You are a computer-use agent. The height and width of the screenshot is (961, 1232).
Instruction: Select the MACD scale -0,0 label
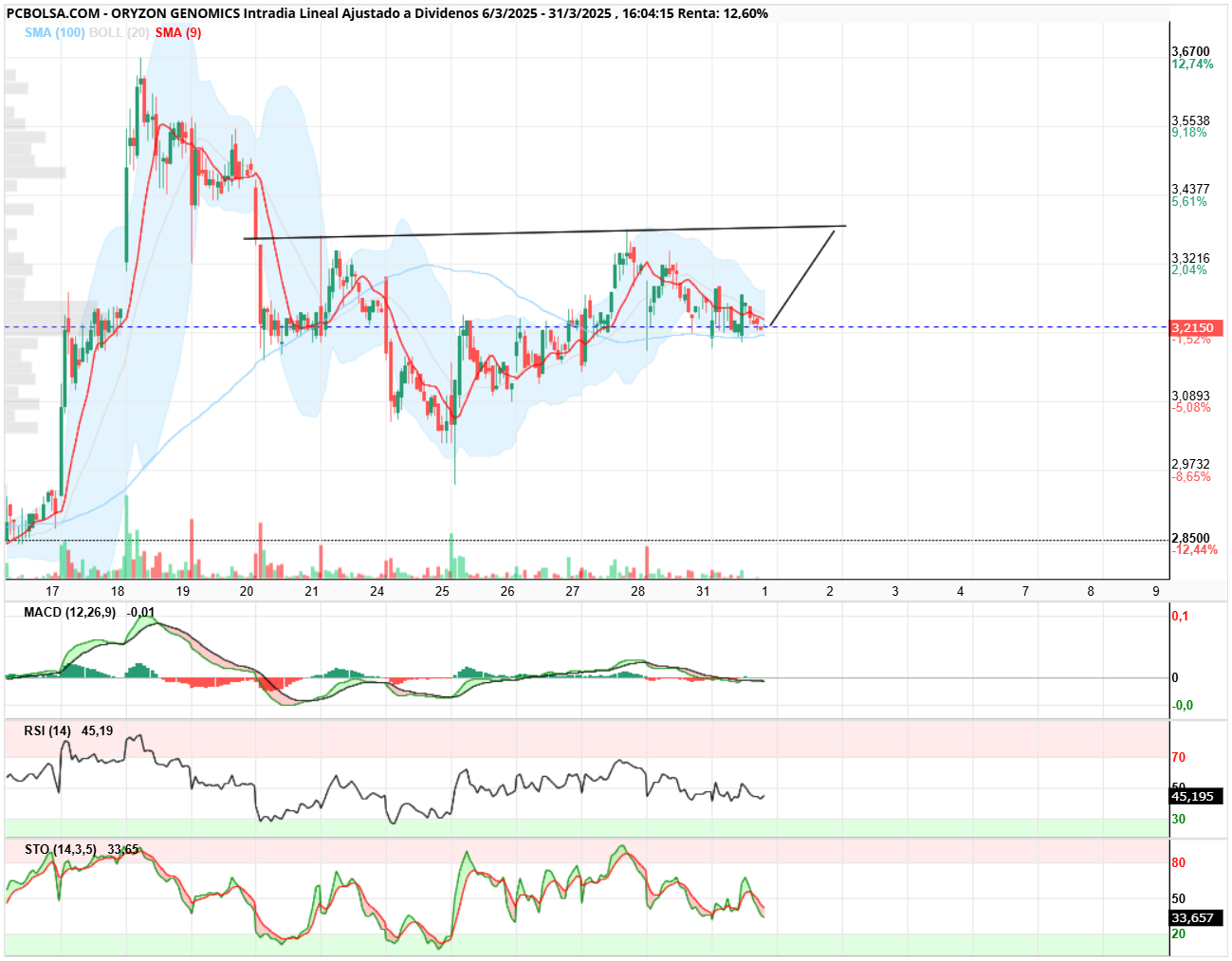tap(1183, 705)
